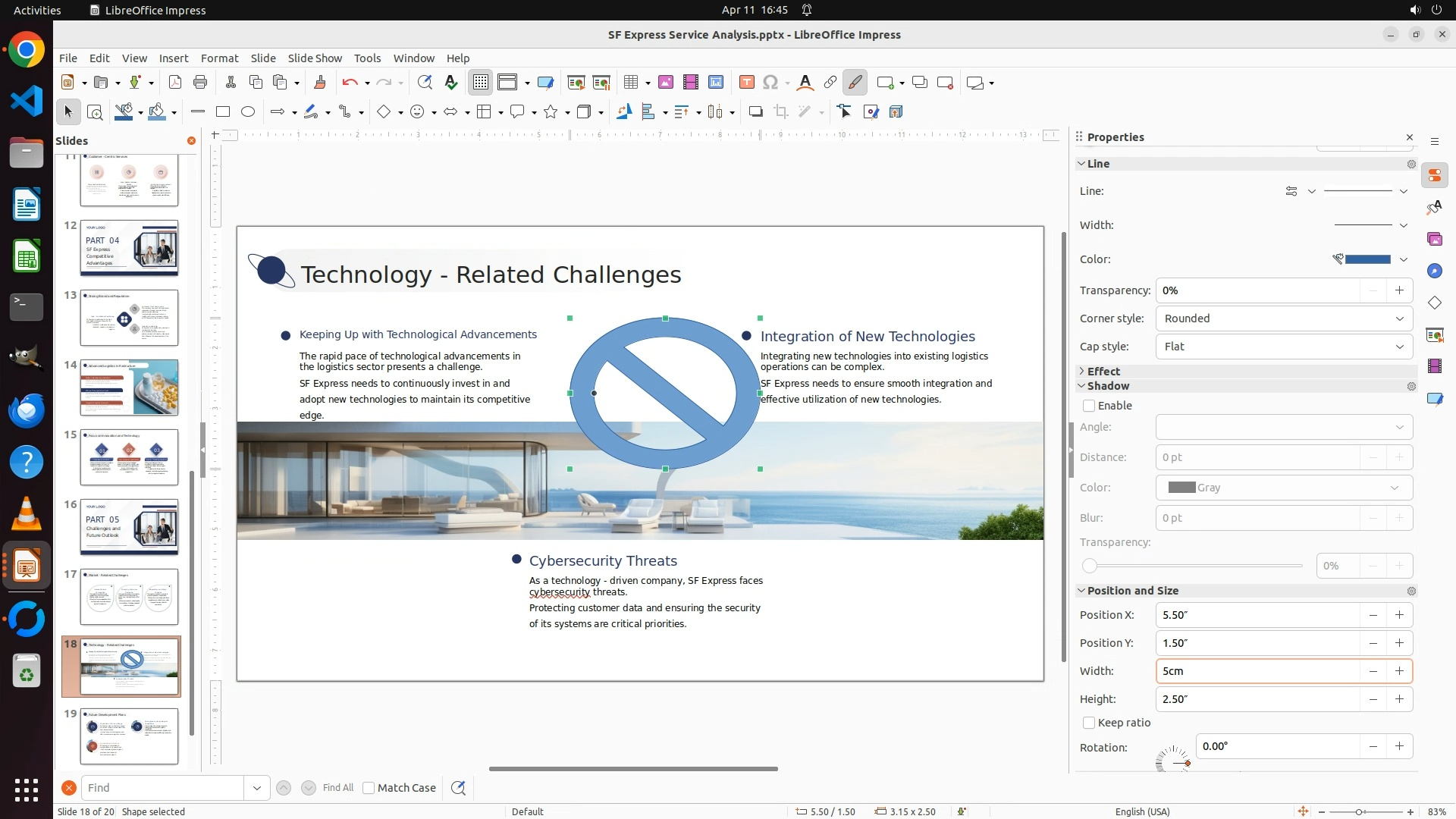The width and height of the screenshot is (1456, 819).
Task: Click the Print toolbar icon
Action: pyautogui.click(x=200, y=83)
